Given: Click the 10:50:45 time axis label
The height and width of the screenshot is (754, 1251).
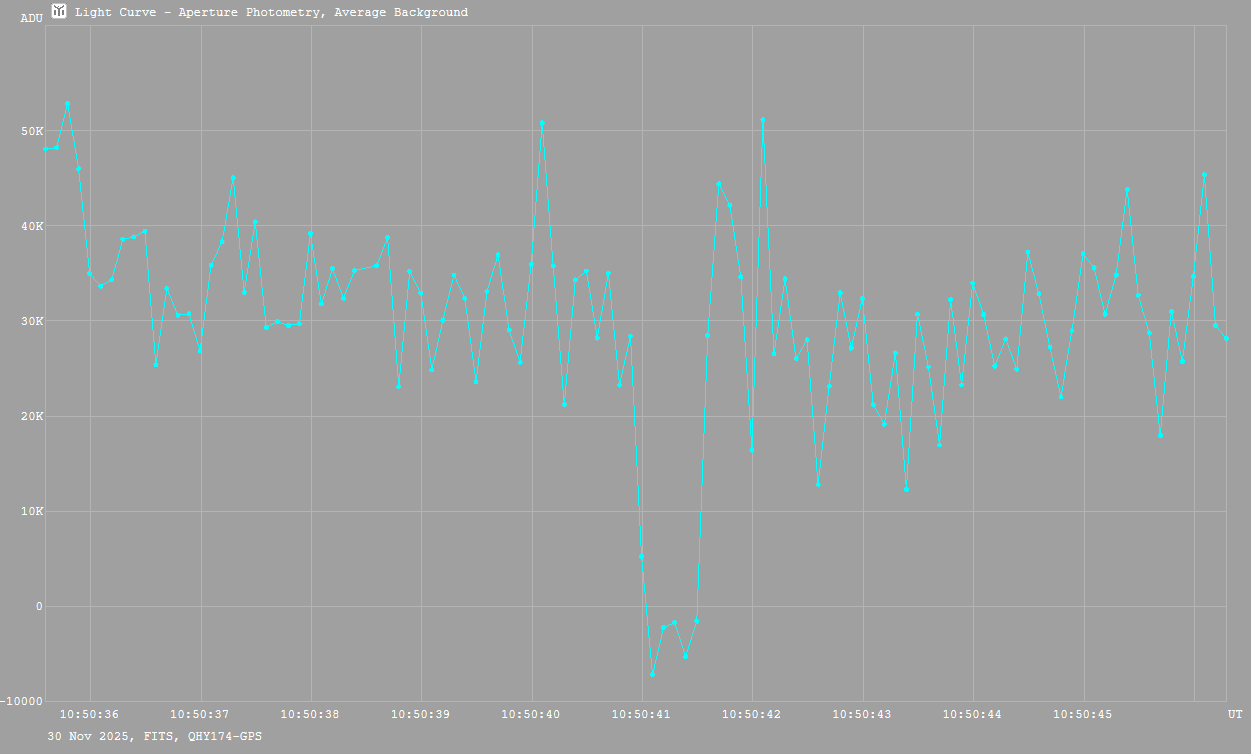Looking at the screenshot, I should click(1083, 714).
